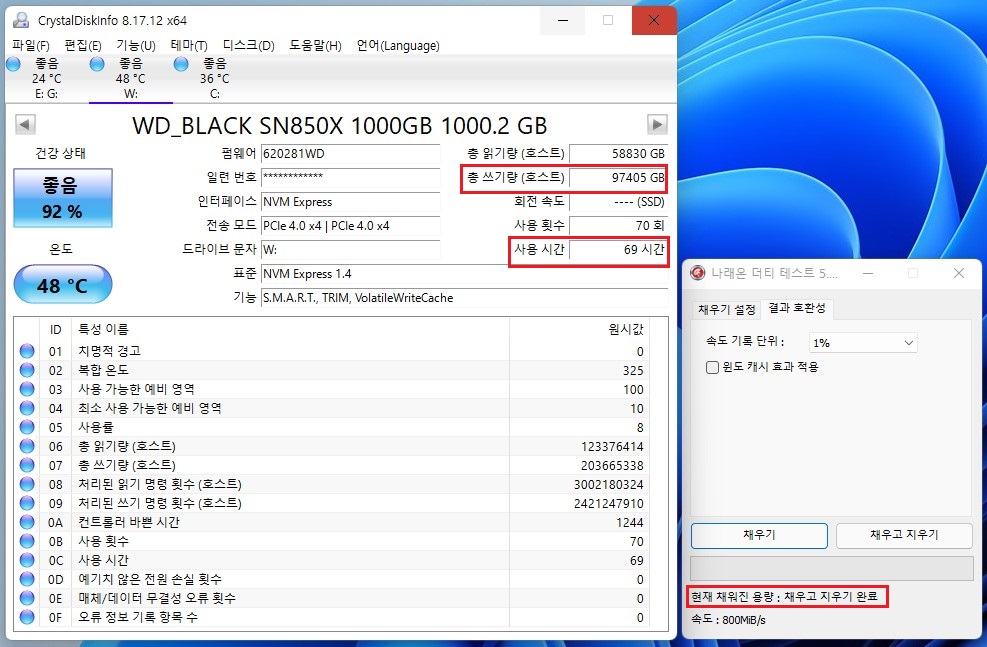Screen dimensions: 987x647
Task: Open the 파일(F) menu
Action: [x=30, y=45]
